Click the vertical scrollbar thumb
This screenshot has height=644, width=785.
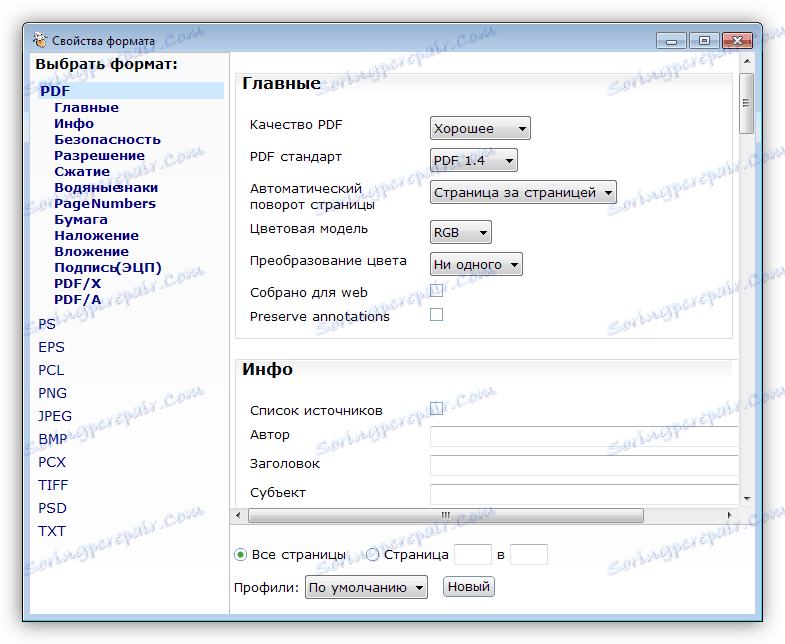[x=746, y=103]
